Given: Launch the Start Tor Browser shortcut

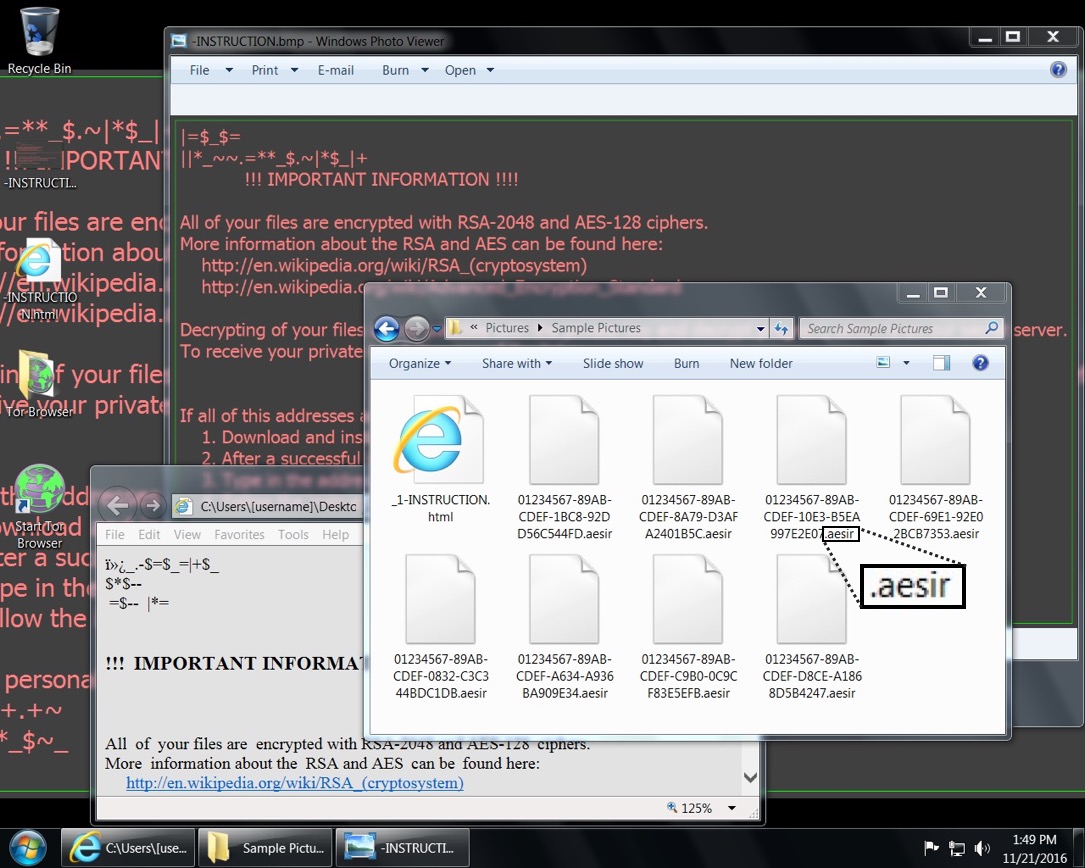Looking at the screenshot, I should click(x=39, y=507).
